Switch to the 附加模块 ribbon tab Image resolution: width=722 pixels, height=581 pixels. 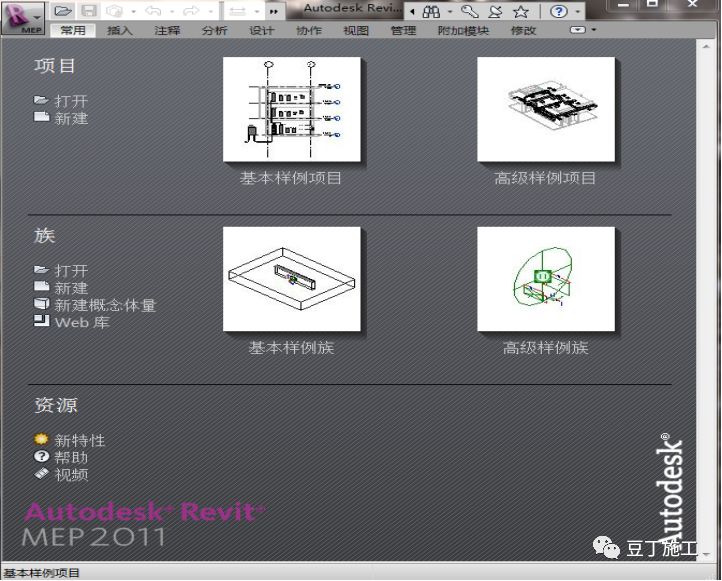click(x=463, y=30)
